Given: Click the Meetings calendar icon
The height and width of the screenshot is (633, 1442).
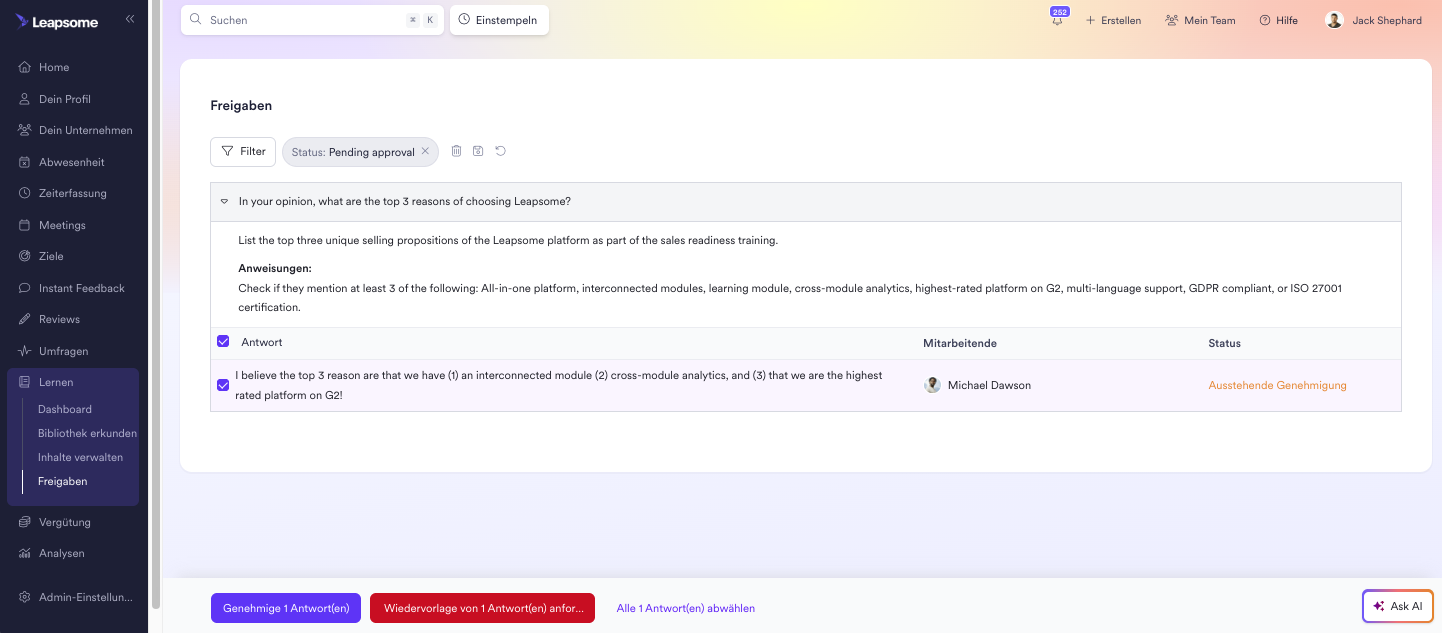Looking at the screenshot, I should tap(25, 225).
